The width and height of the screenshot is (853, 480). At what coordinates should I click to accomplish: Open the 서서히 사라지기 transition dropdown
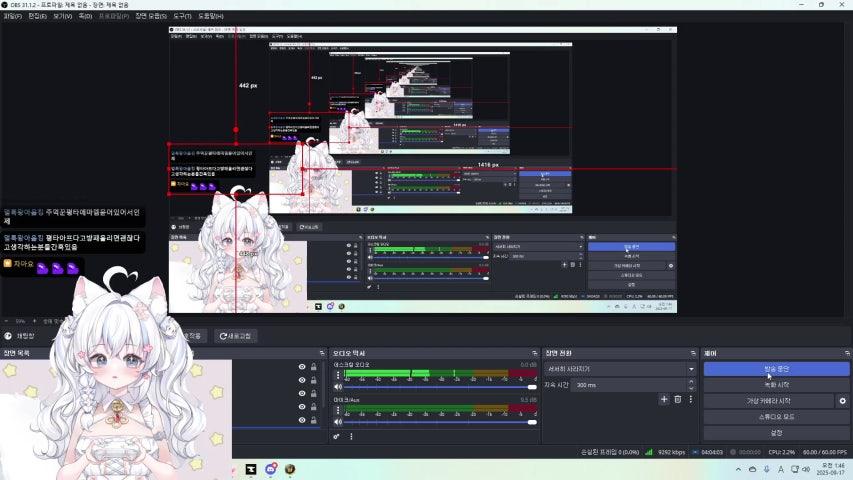pos(620,369)
